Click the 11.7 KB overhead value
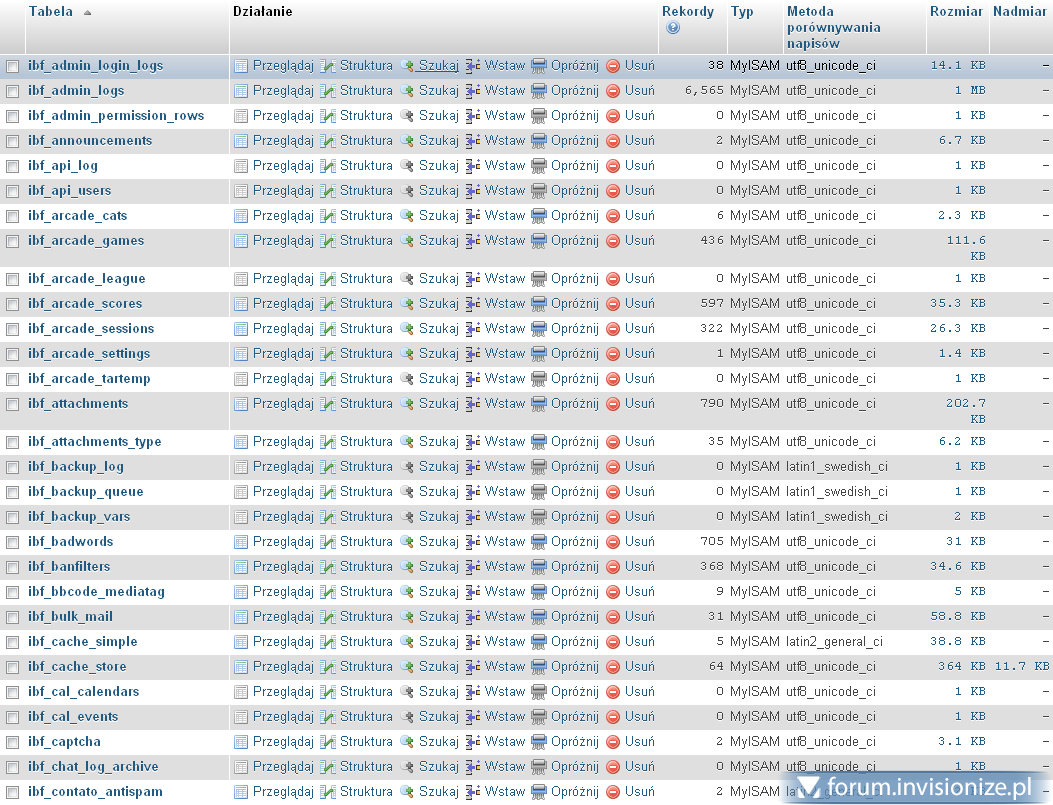 pyautogui.click(x=1021, y=667)
